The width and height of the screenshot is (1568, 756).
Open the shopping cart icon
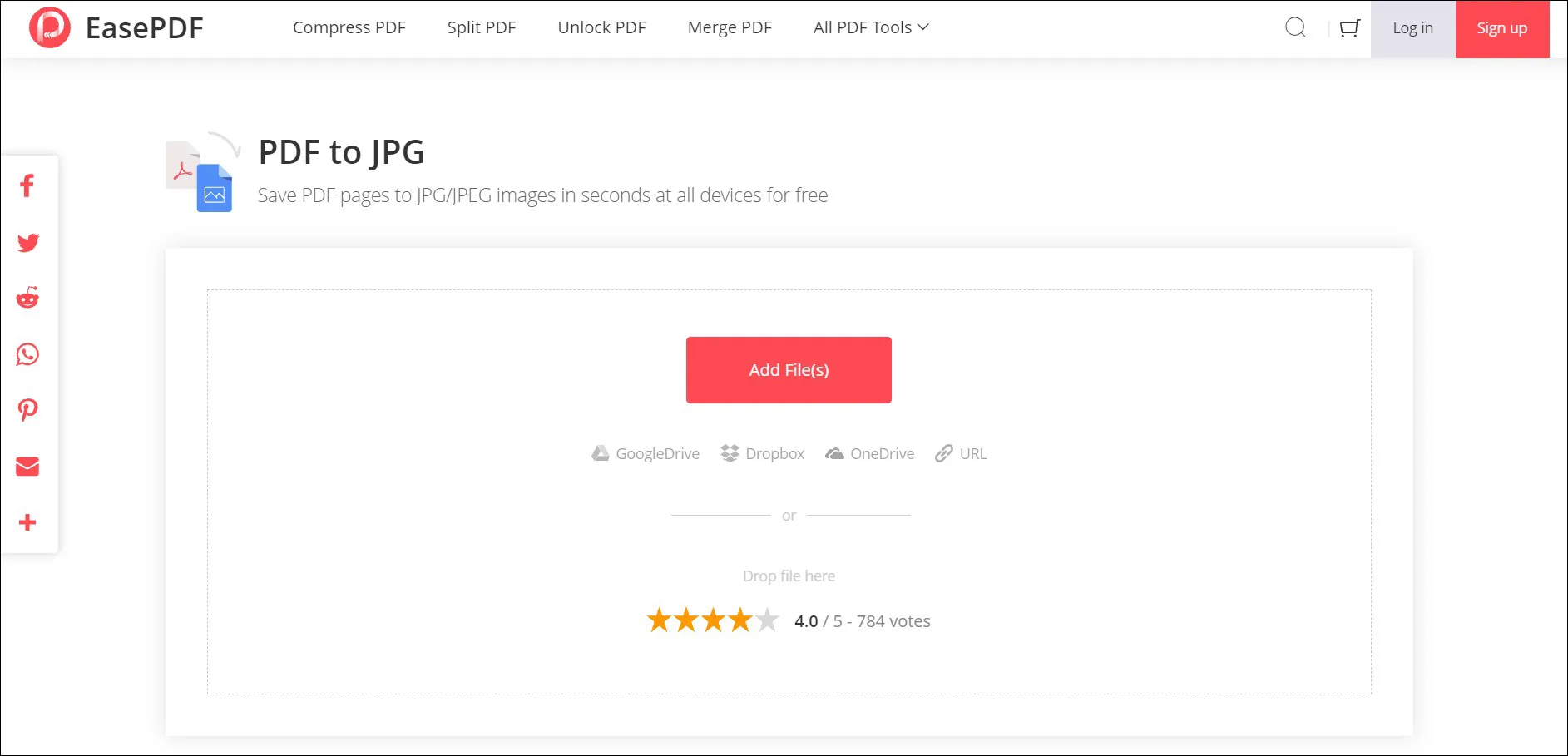point(1349,28)
